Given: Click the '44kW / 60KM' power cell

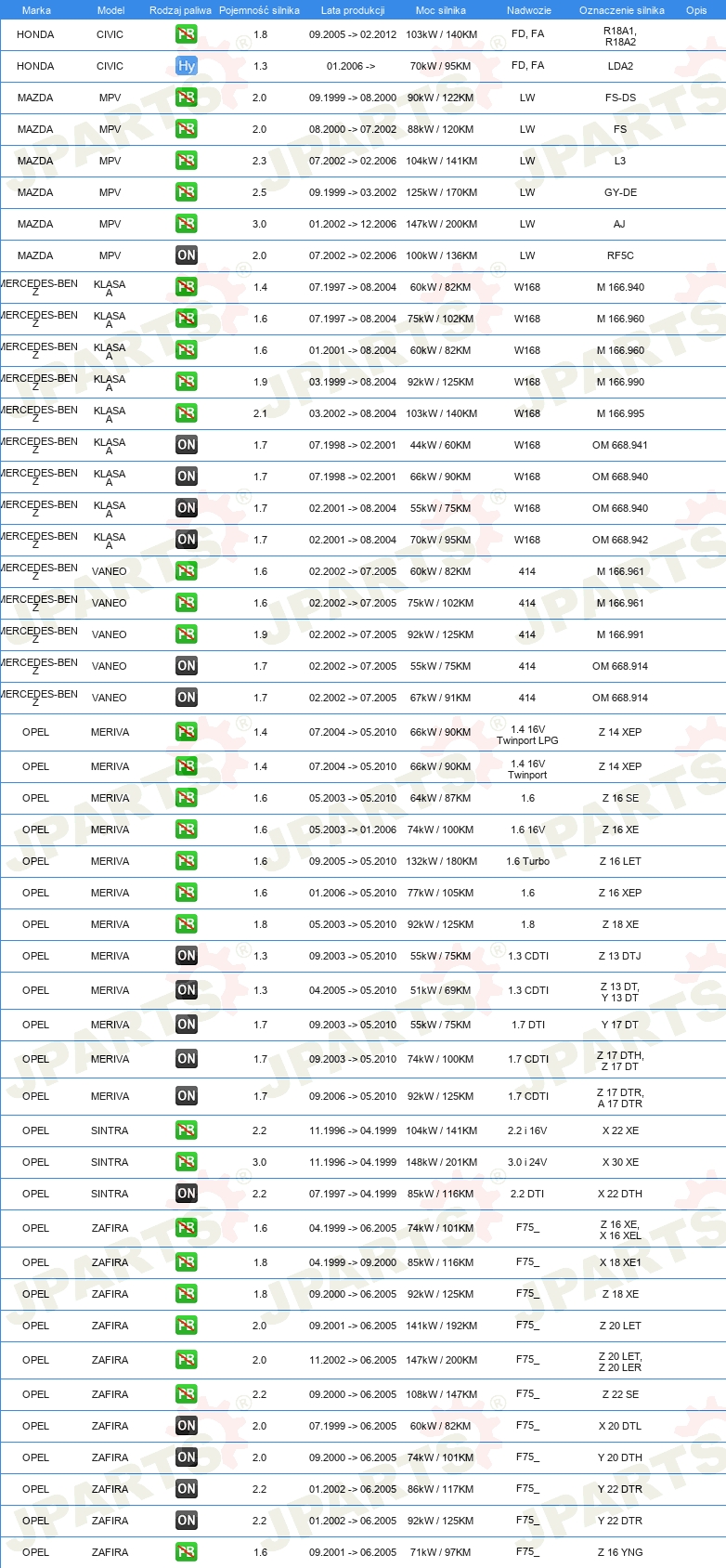Looking at the screenshot, I should 441,445.
